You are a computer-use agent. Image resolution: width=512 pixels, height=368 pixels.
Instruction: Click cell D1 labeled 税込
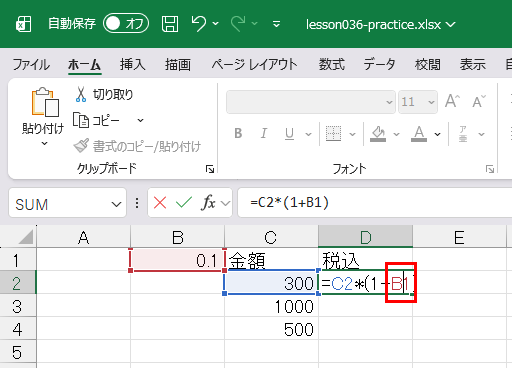coord(366,259)
